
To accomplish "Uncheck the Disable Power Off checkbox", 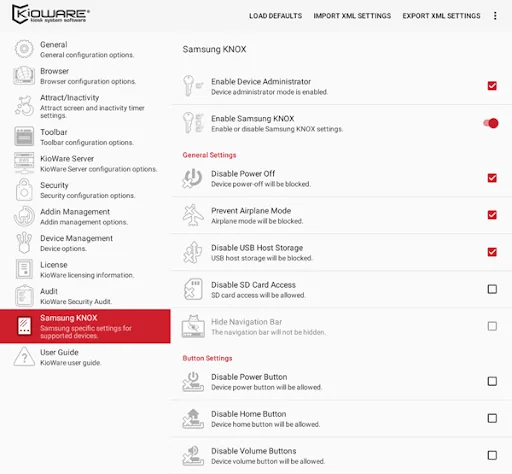I will click(x=492, y=178).
